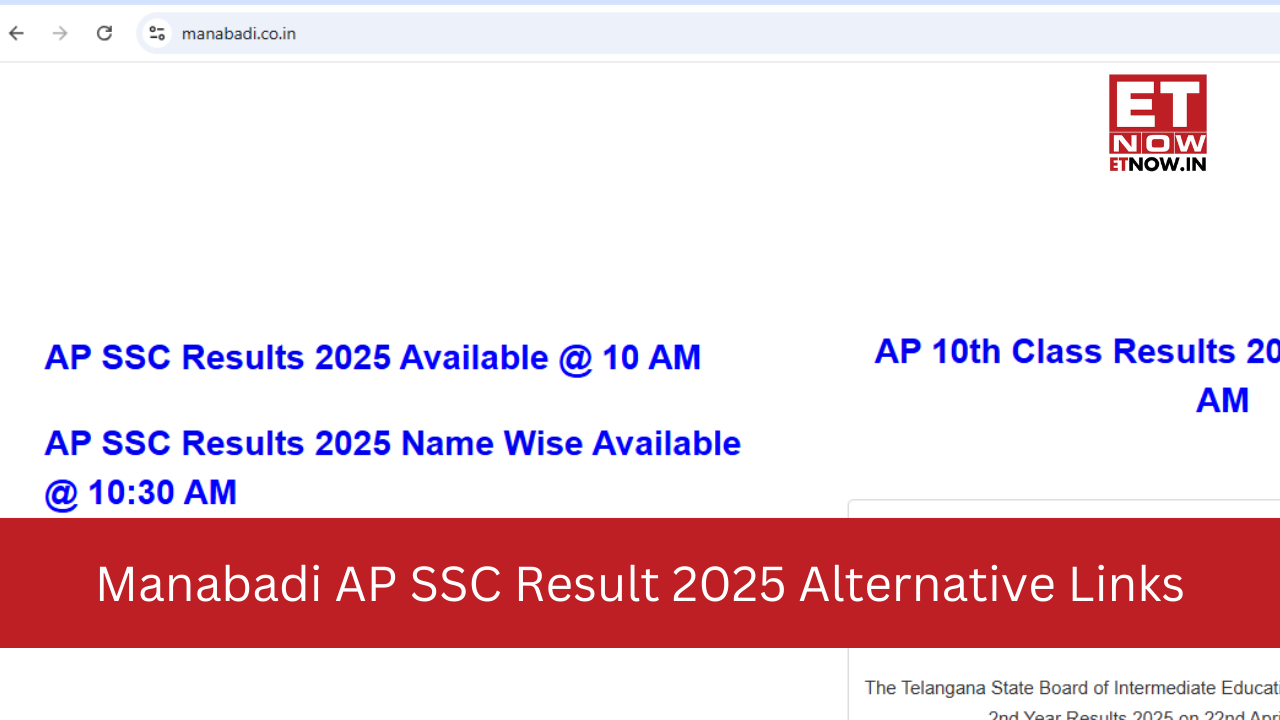
Task: Open the AP SSC Results 2025 Name Wise link
Action: (393, 443)
